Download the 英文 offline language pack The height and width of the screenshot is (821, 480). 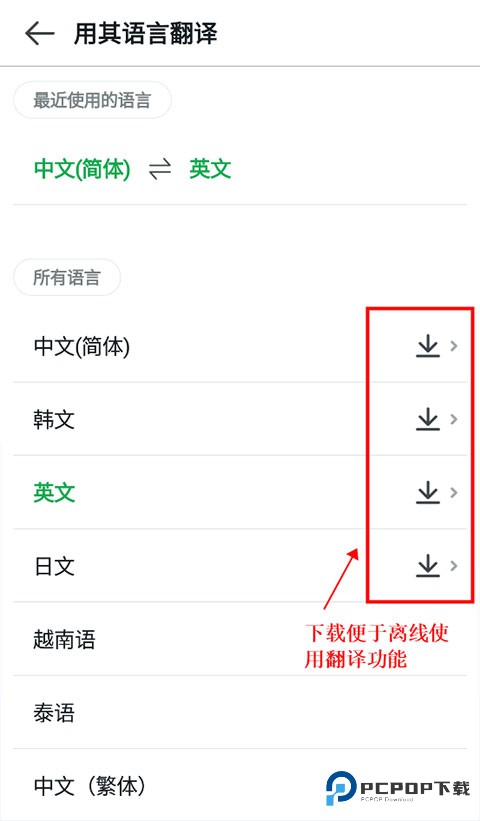pyautogui.click(x=428, y=493)
